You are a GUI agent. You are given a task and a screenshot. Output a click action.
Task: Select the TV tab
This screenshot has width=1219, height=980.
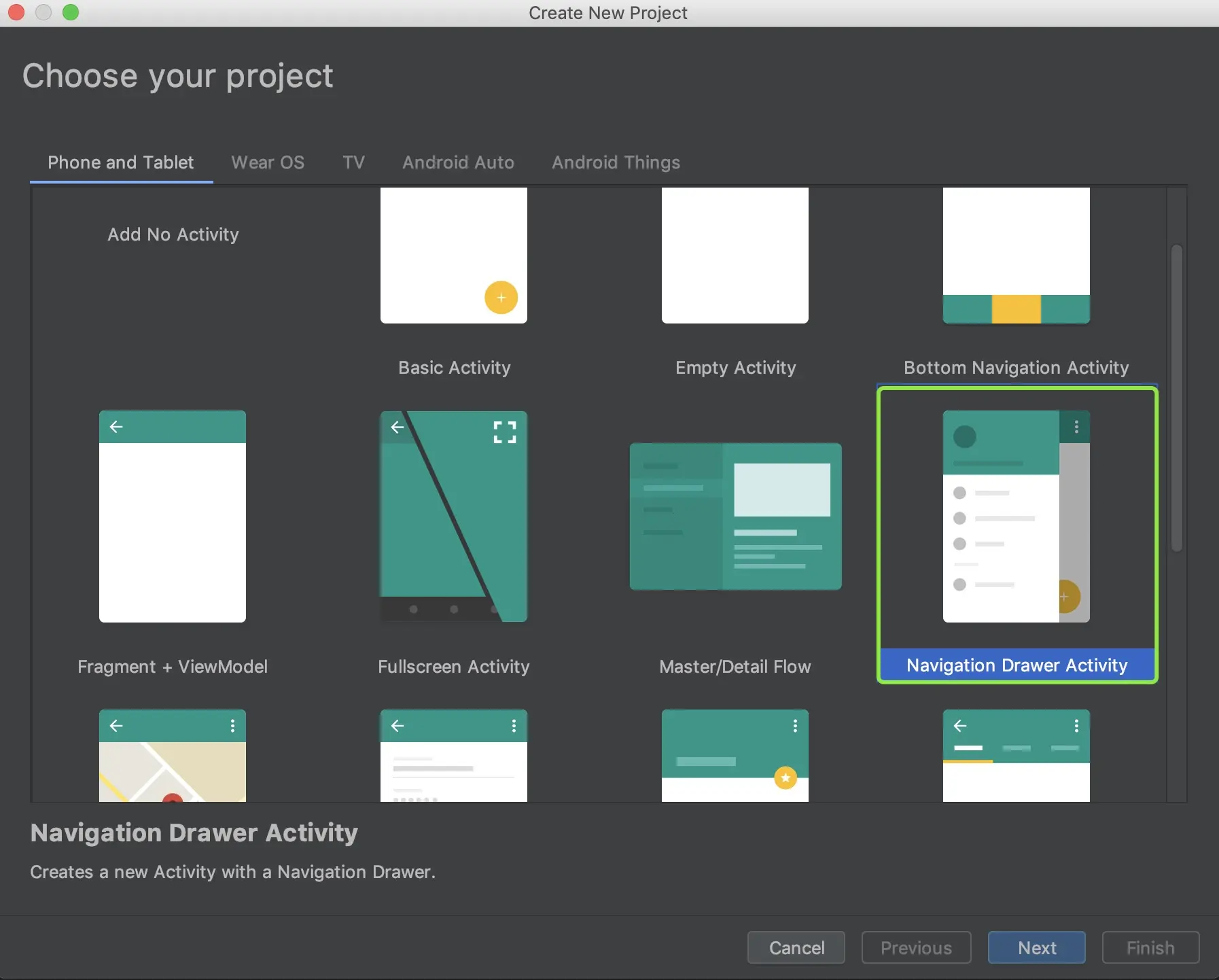click(x=353, y=162)
